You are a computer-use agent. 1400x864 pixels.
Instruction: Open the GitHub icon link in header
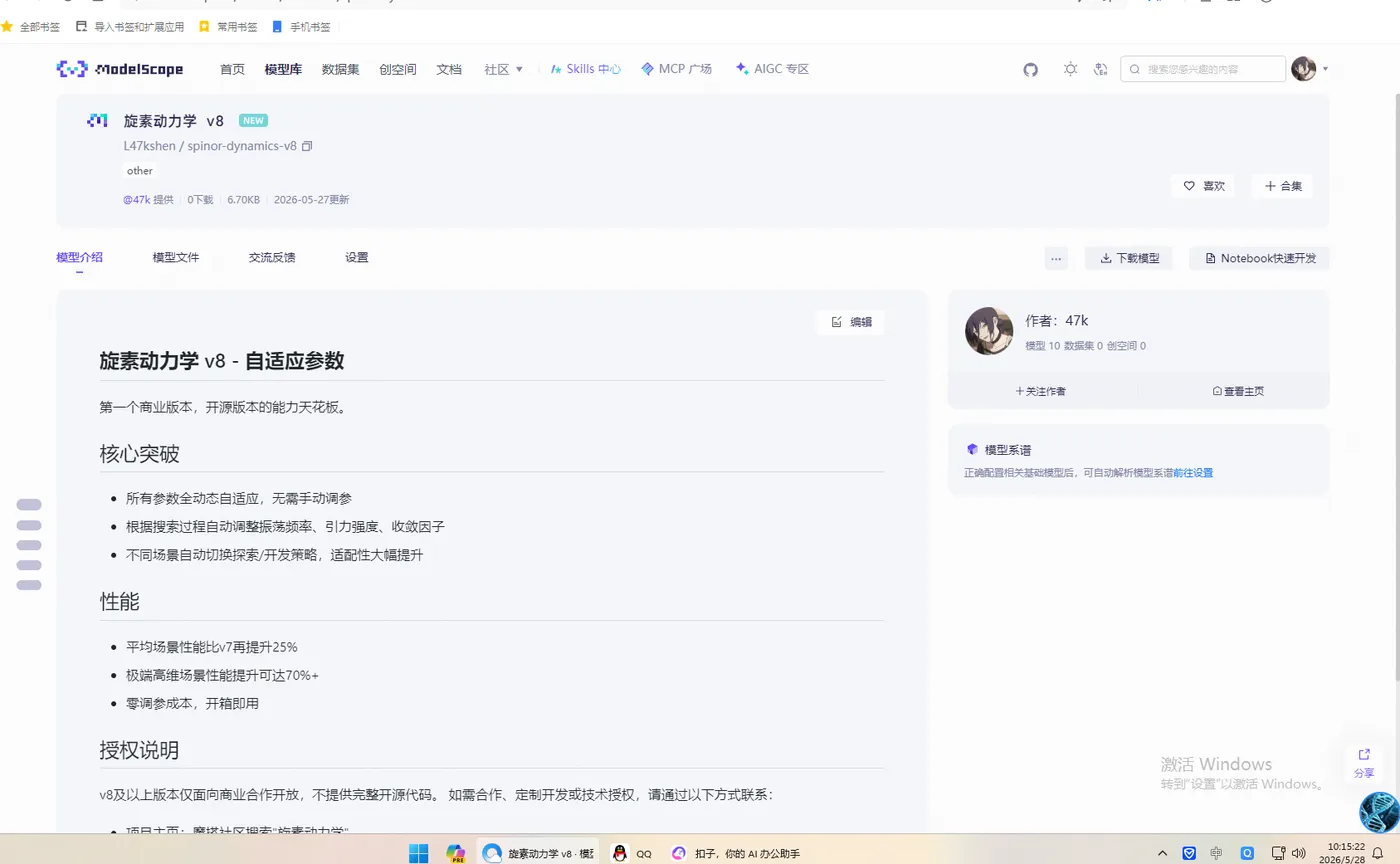click(1031, 69)
